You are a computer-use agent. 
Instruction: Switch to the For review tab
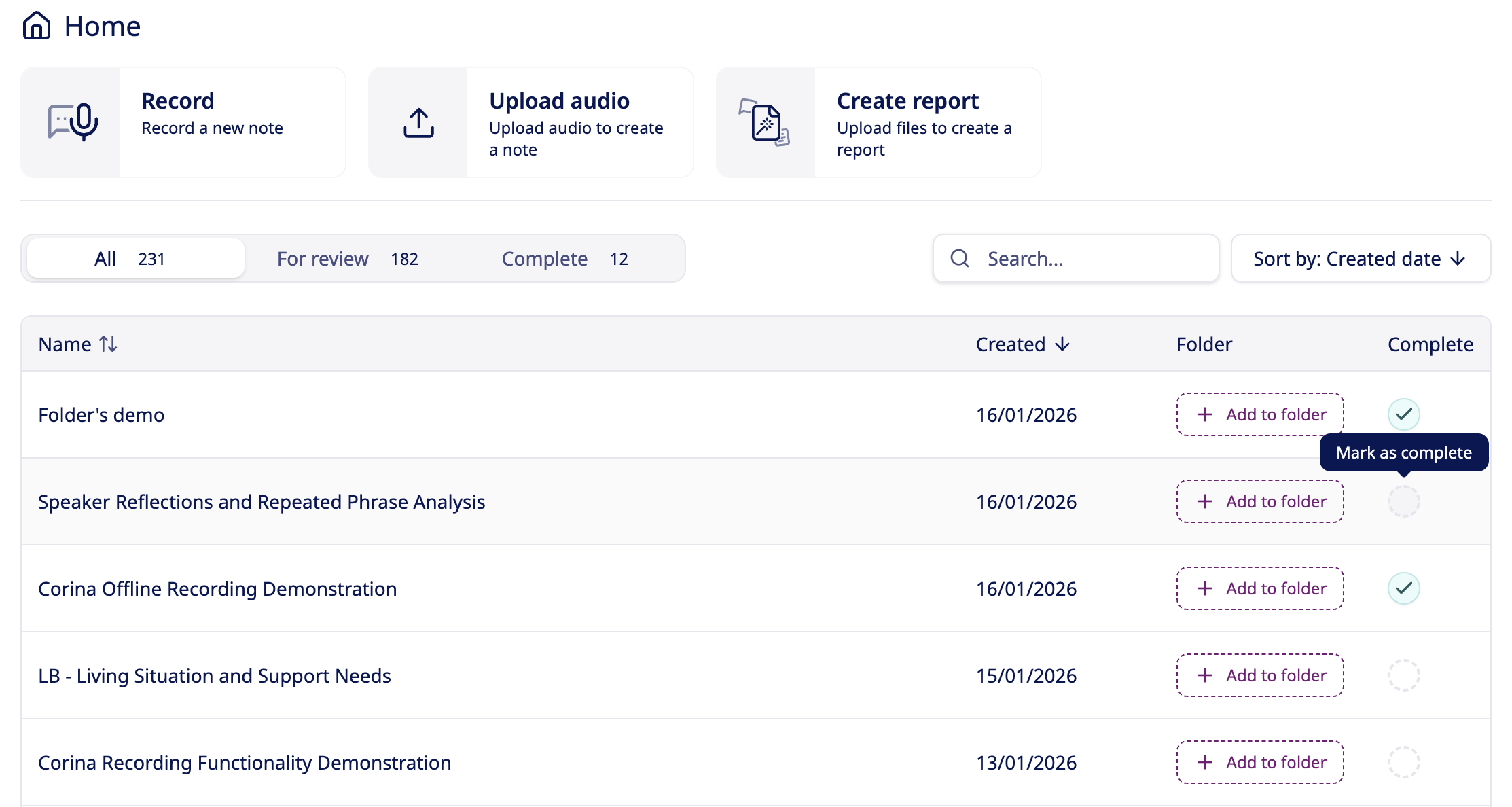point(348,258)
